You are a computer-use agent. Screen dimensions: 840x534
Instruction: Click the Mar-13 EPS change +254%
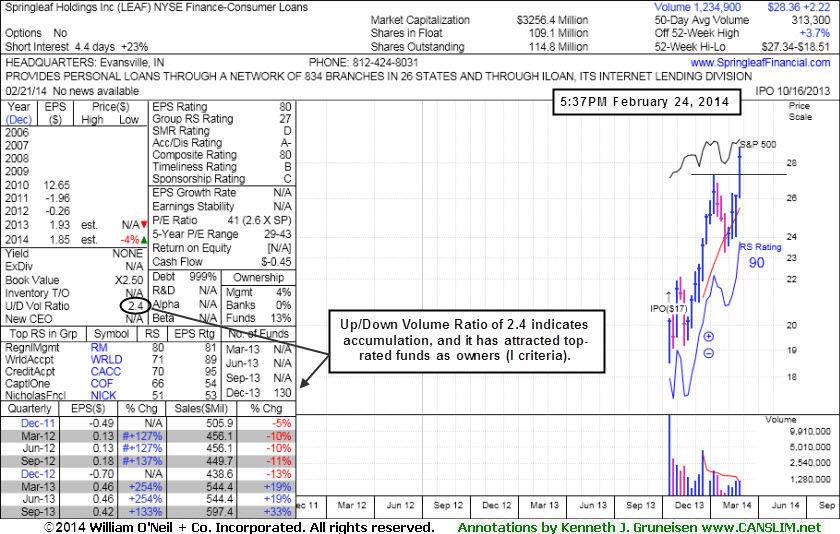pos(145,487)
